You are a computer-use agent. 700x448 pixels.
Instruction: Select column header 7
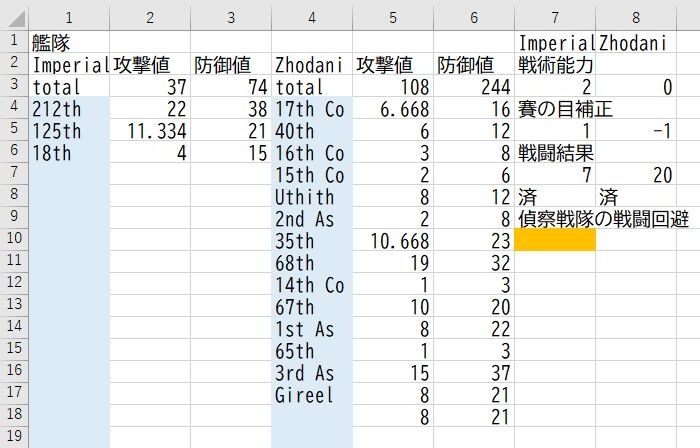[554, 17]
